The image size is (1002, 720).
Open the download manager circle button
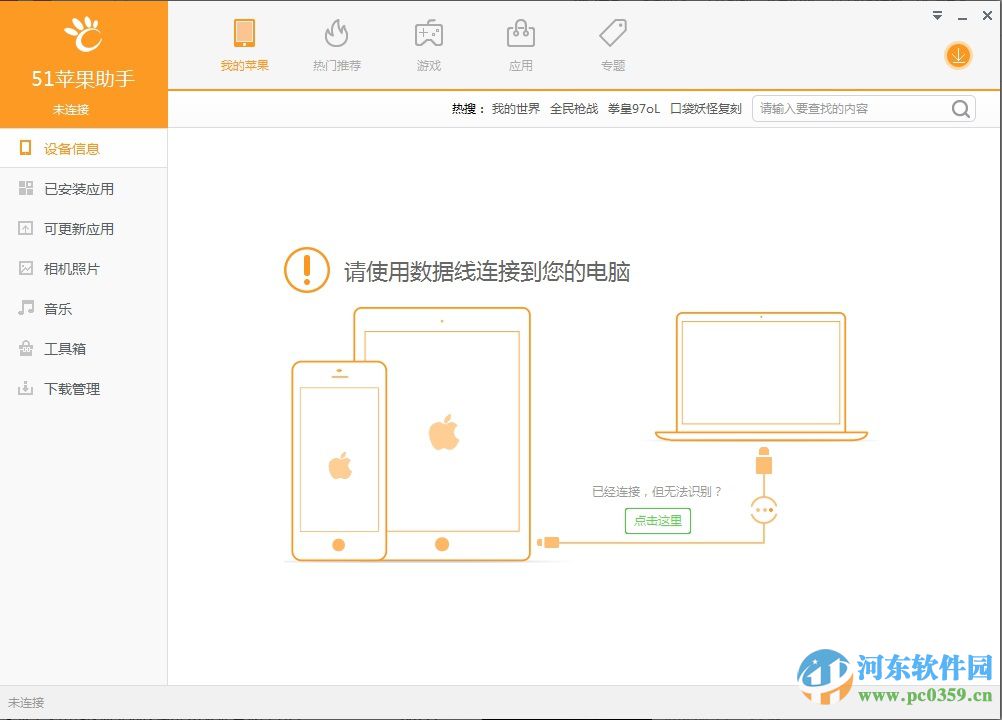pos(957,56)
